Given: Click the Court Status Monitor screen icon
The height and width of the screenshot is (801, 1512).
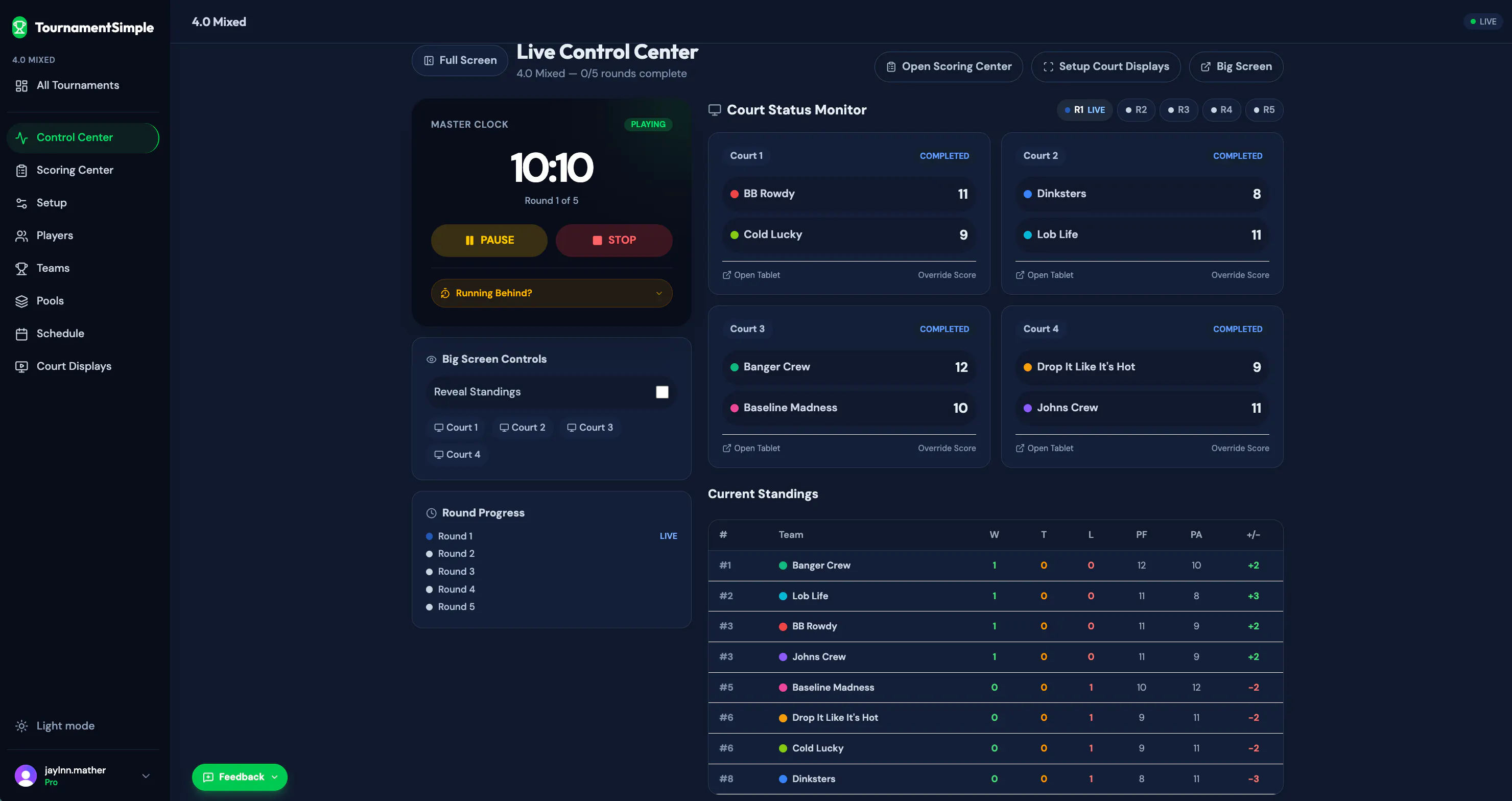Looking at the screenshot, I should [714, 110].
